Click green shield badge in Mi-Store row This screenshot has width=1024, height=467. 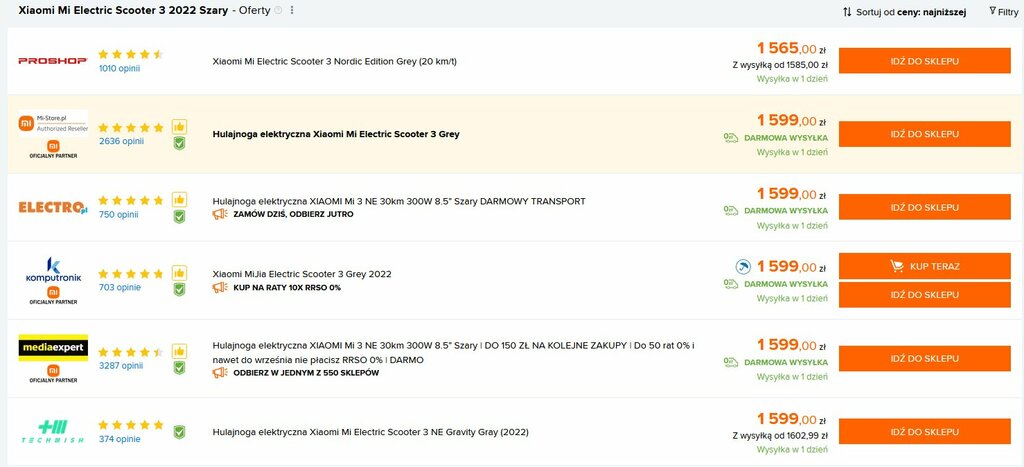coord(179,143)
